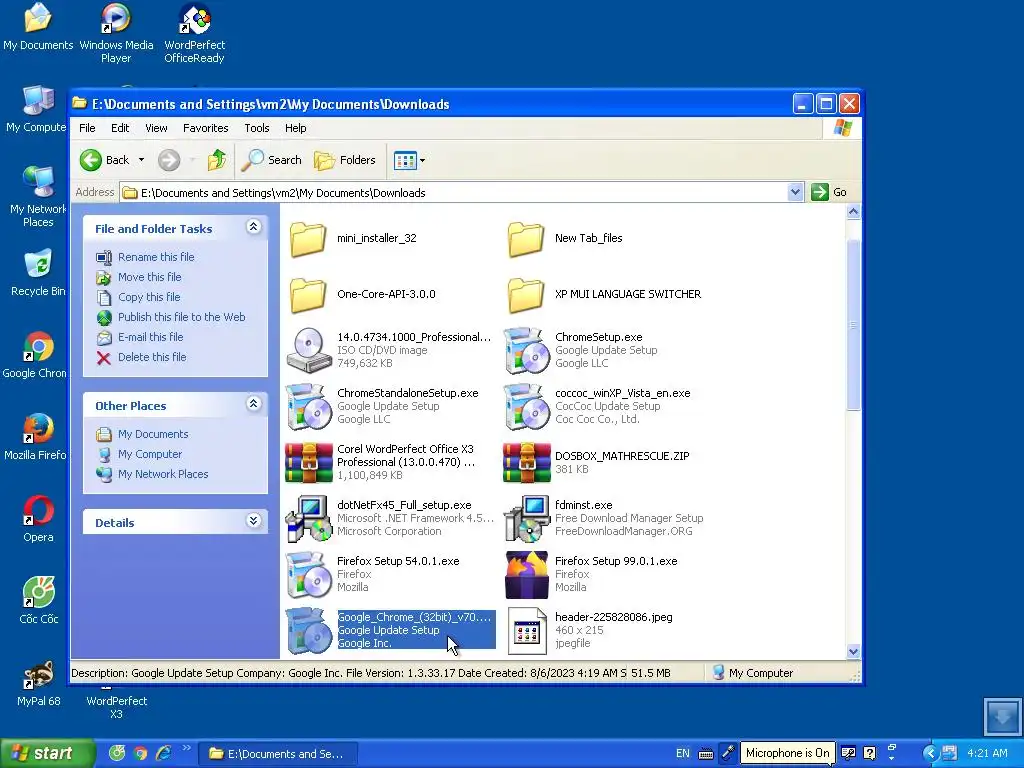The image size is (1024, 768).
Task: Collapse the Other Places panel
Action: point(253,404)
